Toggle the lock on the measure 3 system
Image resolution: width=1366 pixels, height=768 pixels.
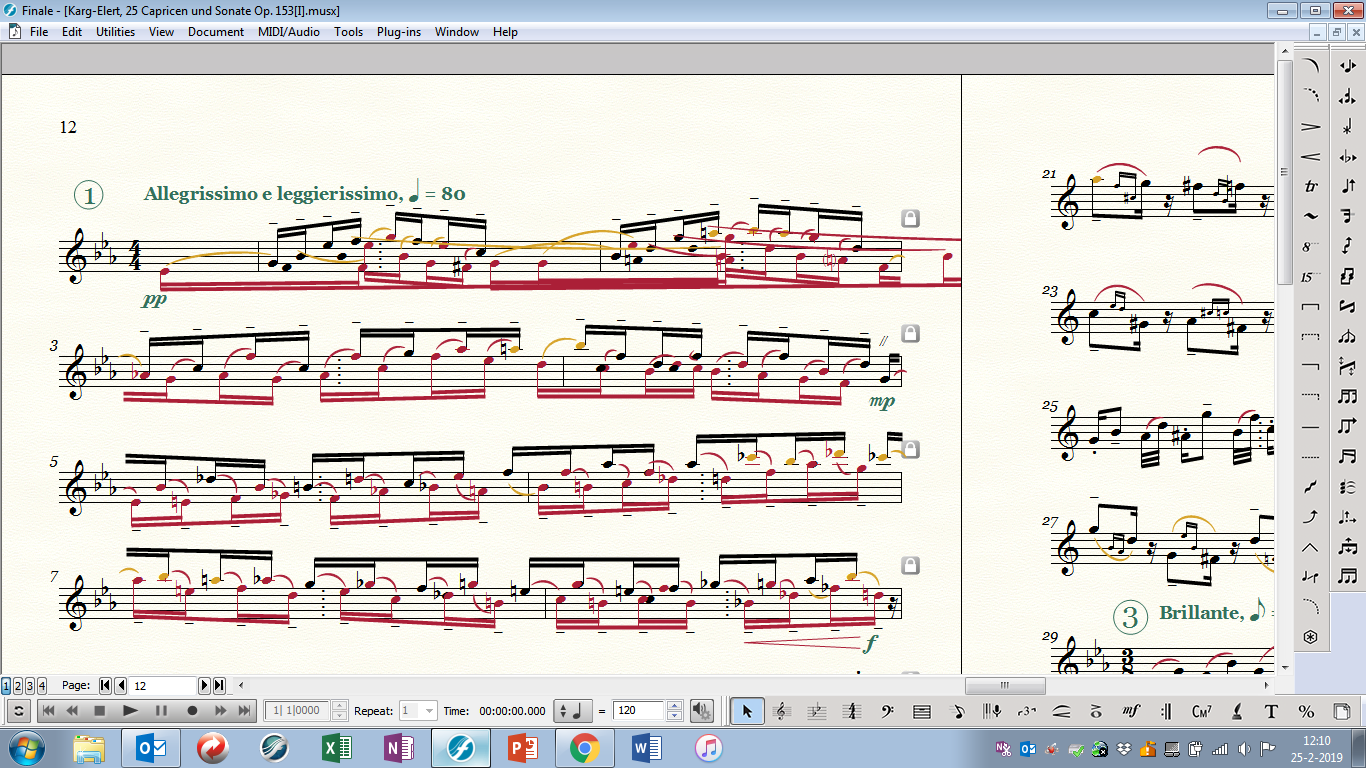[x=910, y=333]
